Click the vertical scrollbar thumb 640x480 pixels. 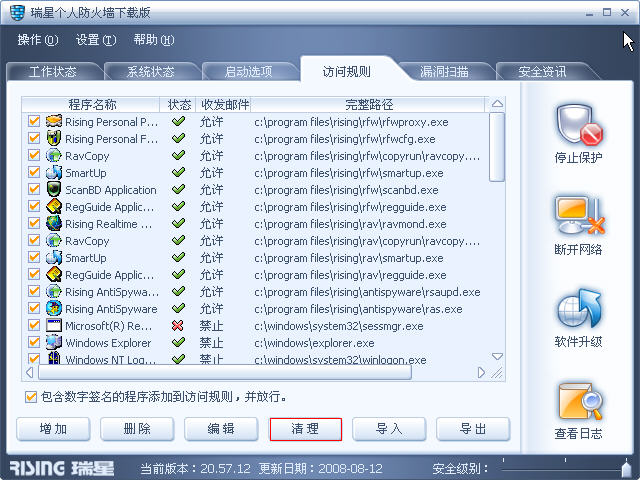tap(497, 147)
